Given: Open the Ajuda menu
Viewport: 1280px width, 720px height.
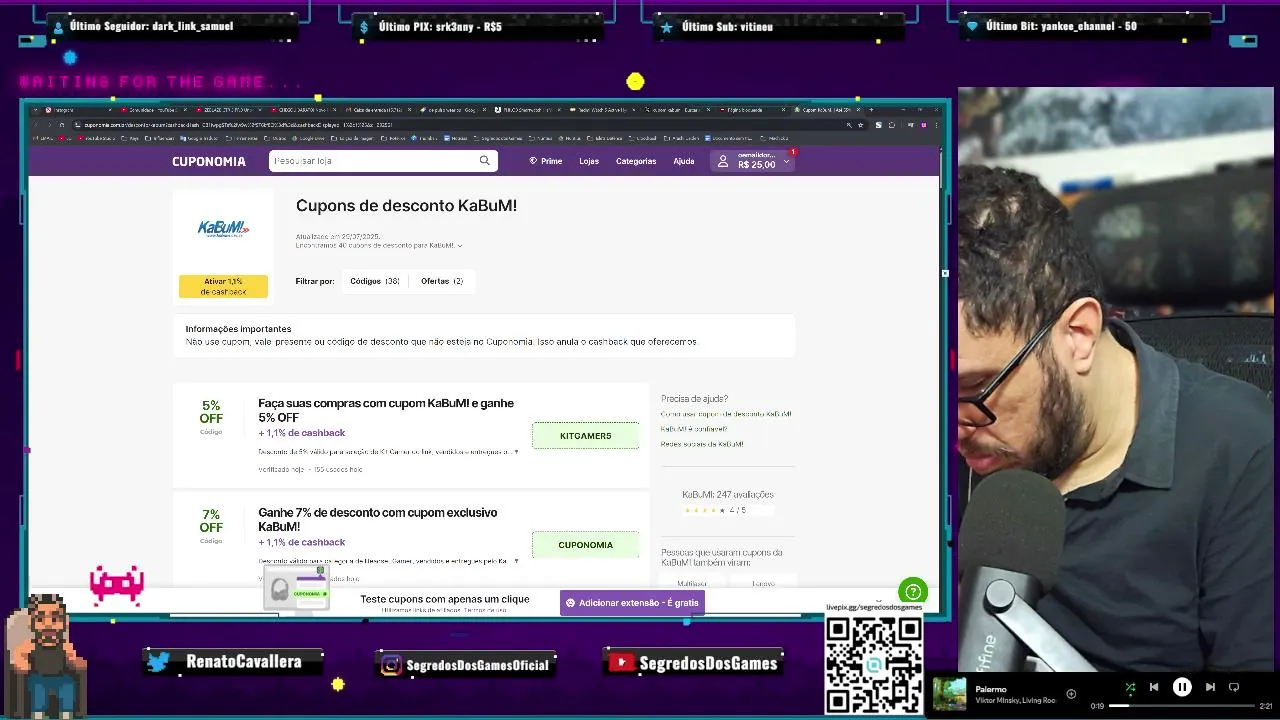Looking at the screenshot, I should 684,161.
